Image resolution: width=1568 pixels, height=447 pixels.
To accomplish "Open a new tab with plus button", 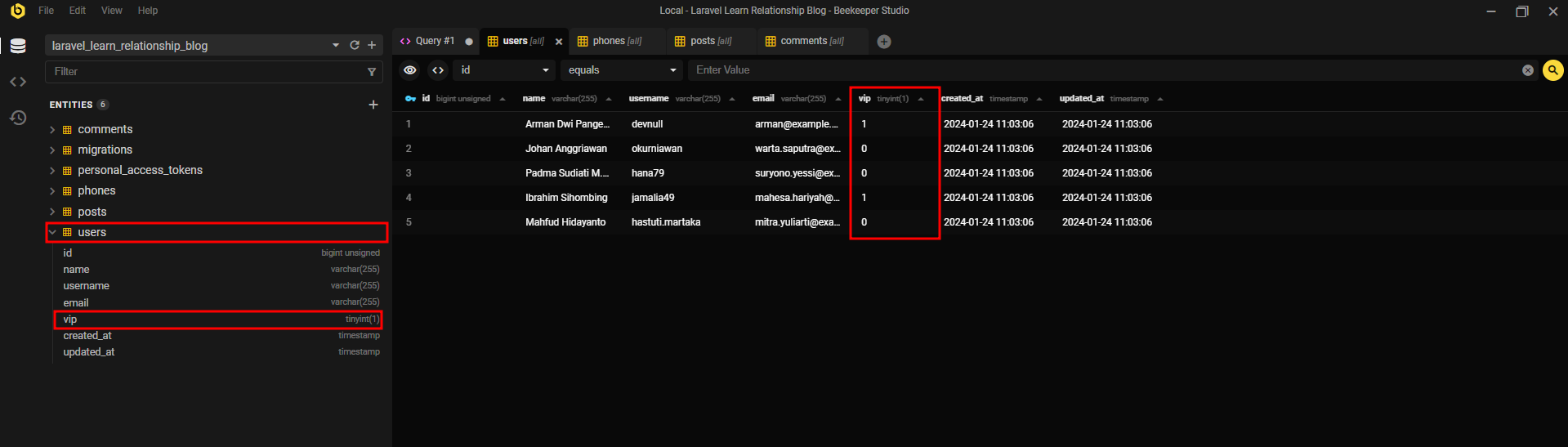I will tap(884, 42).
